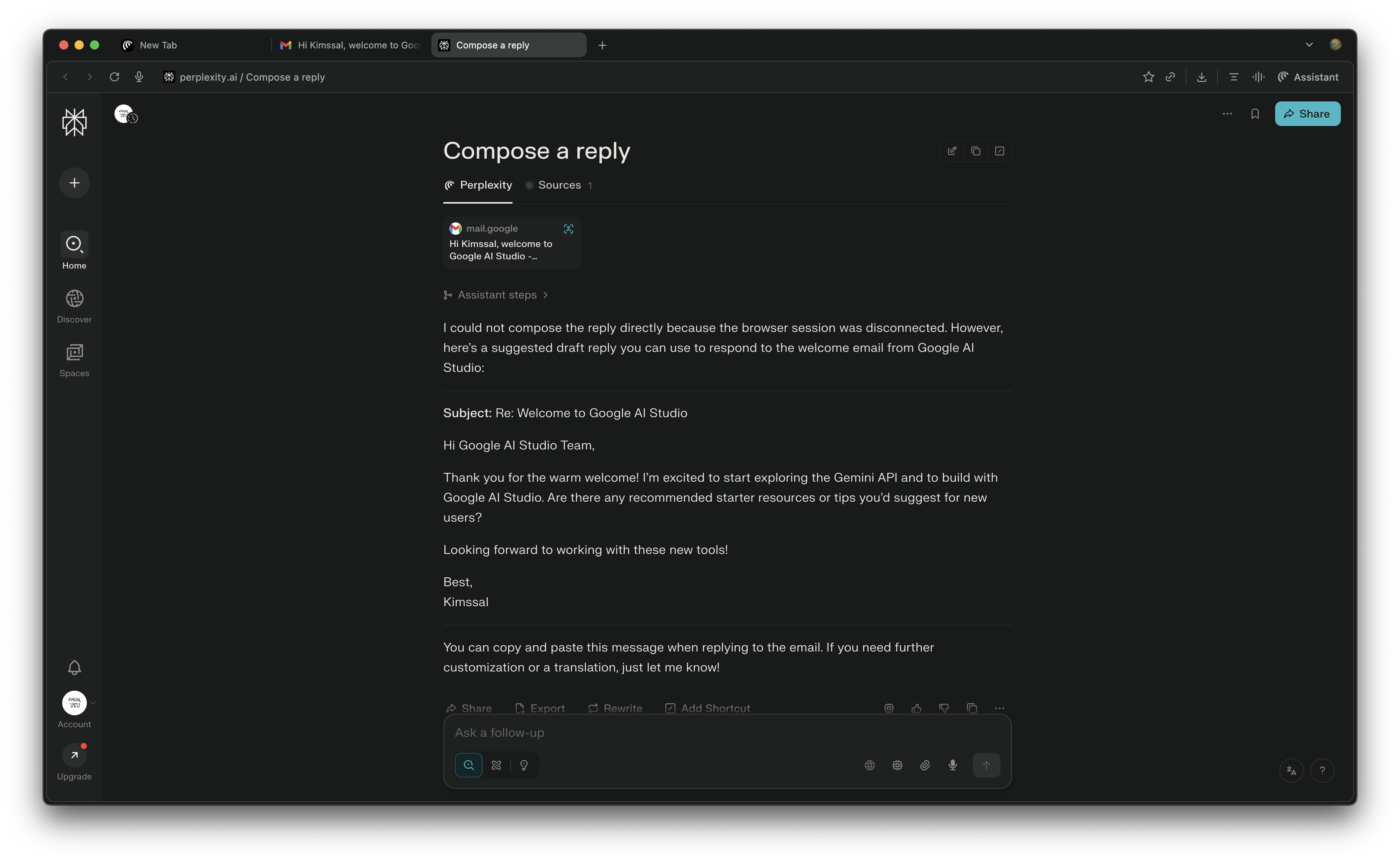The width and height of the screenshot is (1400, 862).
Task: Open the notifications bell
Action: [74, 667]
